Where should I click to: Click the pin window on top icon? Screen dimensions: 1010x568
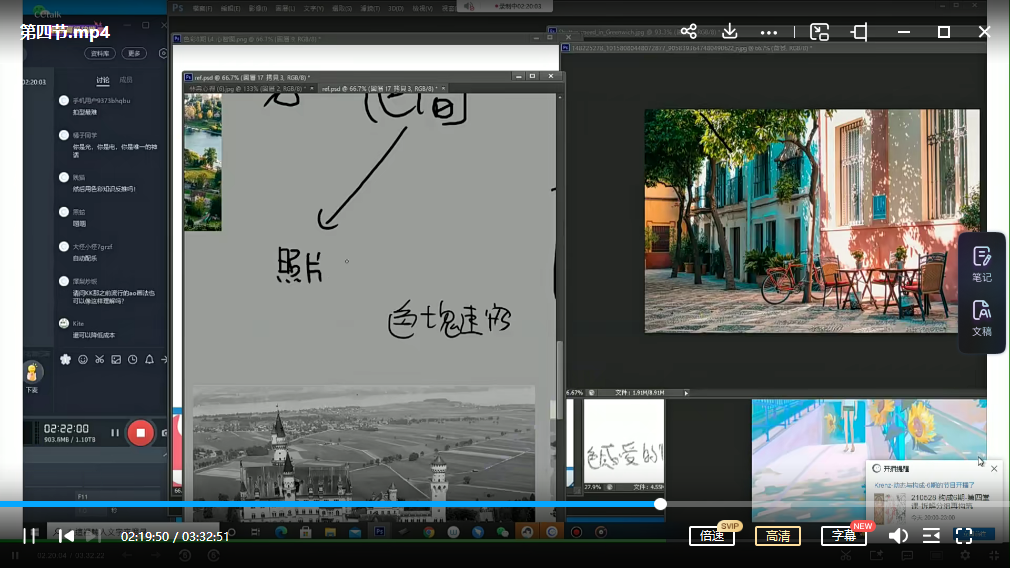(x=859, y=32)
